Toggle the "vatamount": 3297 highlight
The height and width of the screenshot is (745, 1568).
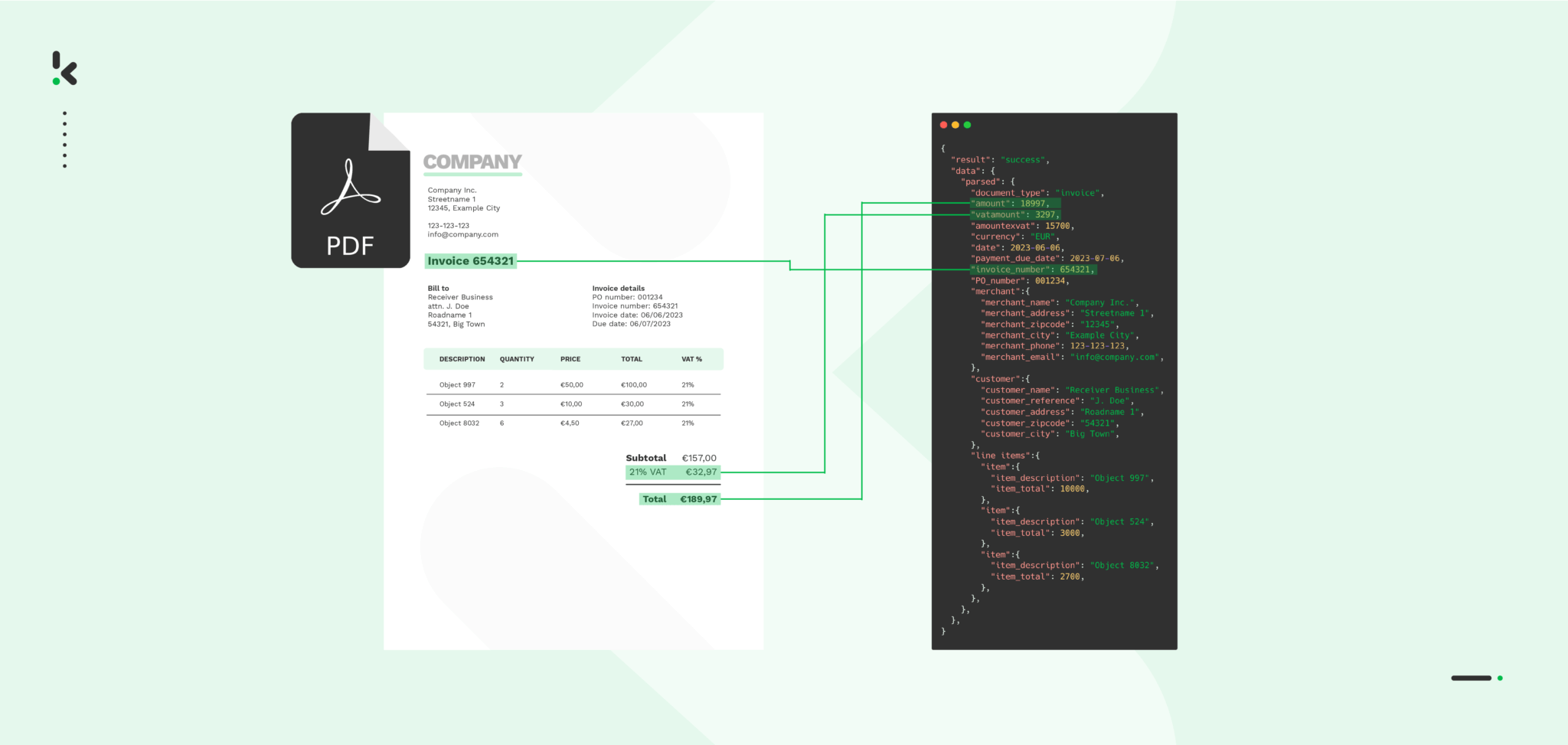(x=1014, y=214)
